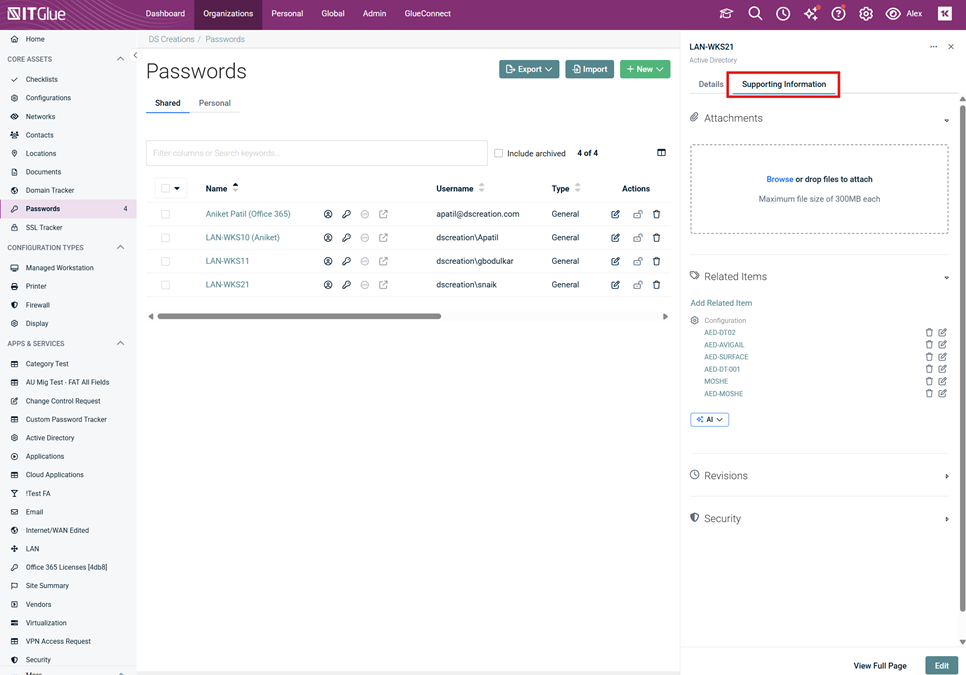Image resolution: width=966 pixels, height=675 pixels.
Task: Select the Supporting Information tab
Action: [x=784, y=84]
